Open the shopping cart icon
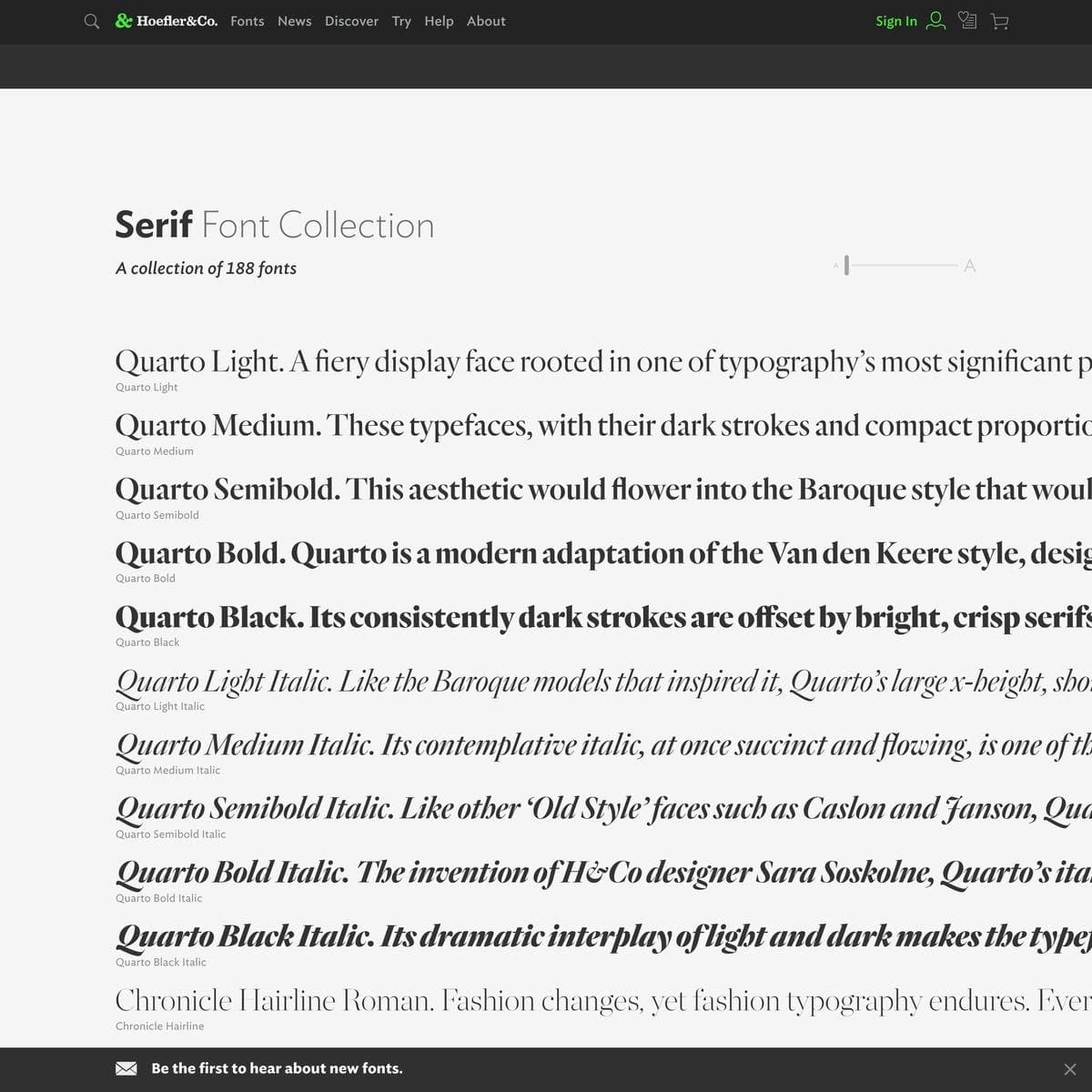1092x1092 pixels. click(999, 21)
